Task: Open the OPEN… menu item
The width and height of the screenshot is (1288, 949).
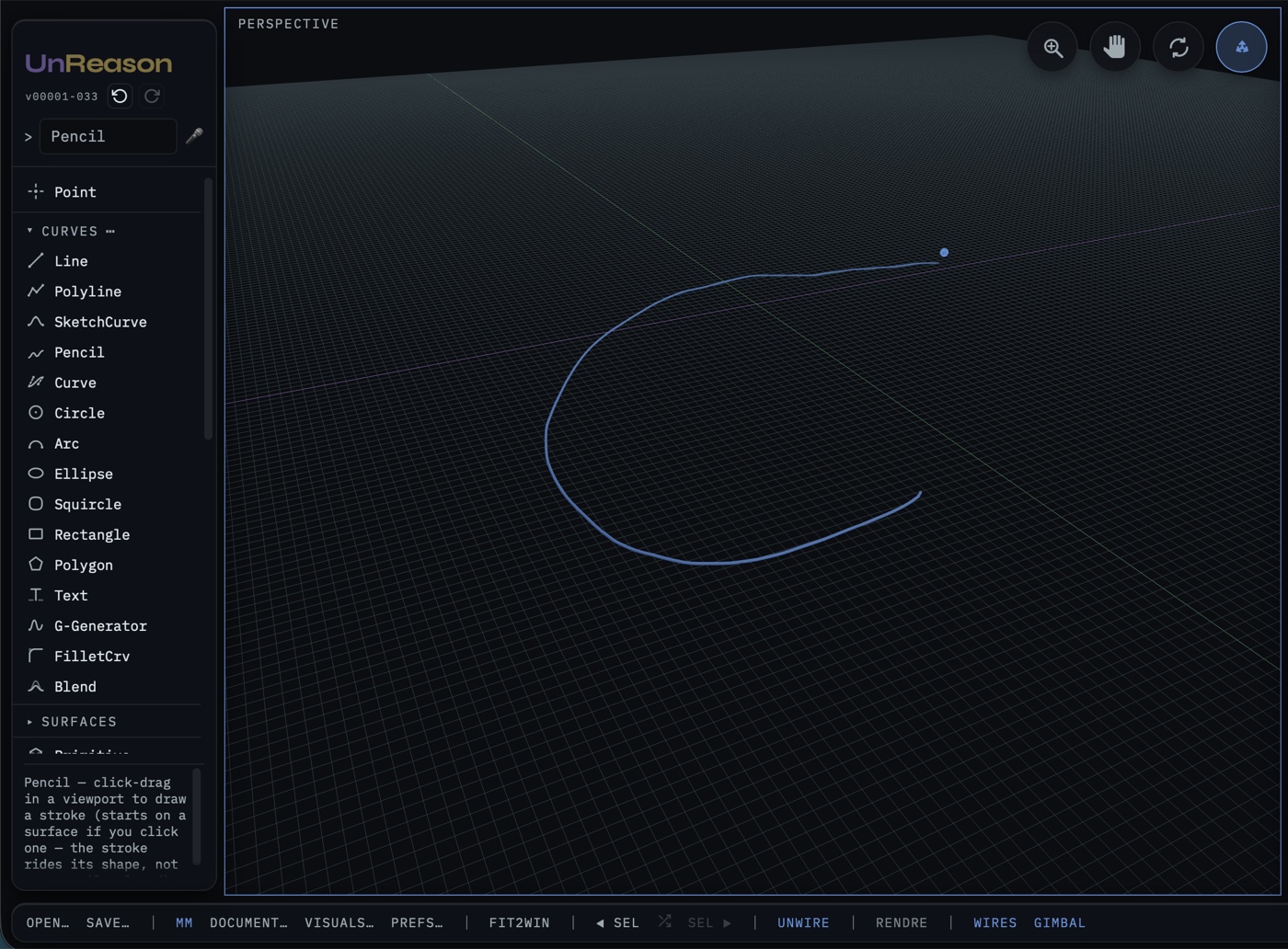Action: [x=48, y=922]
